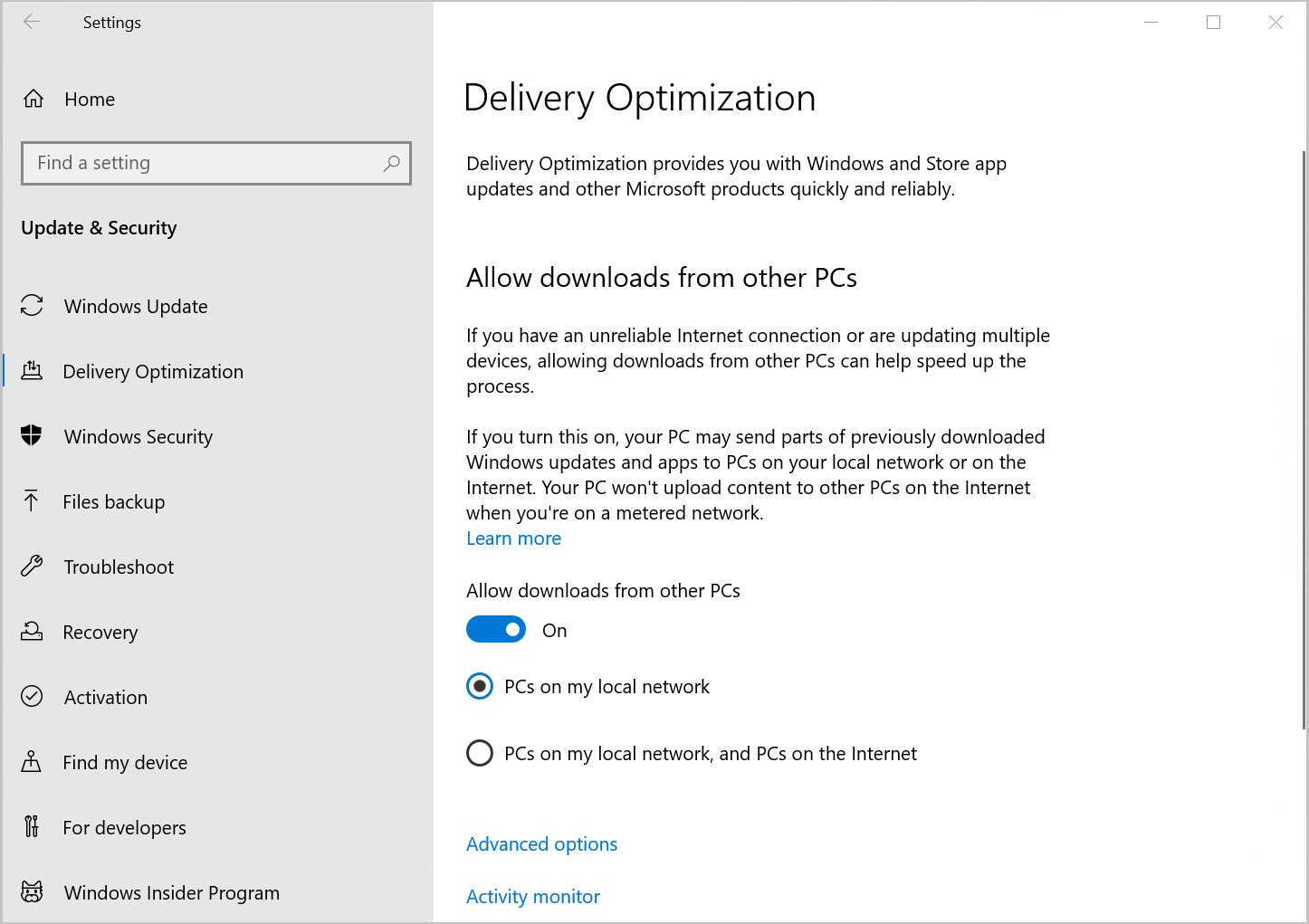Select the Windows Update sync icon
Viewport: 1309px width, 924px height.
32,306
